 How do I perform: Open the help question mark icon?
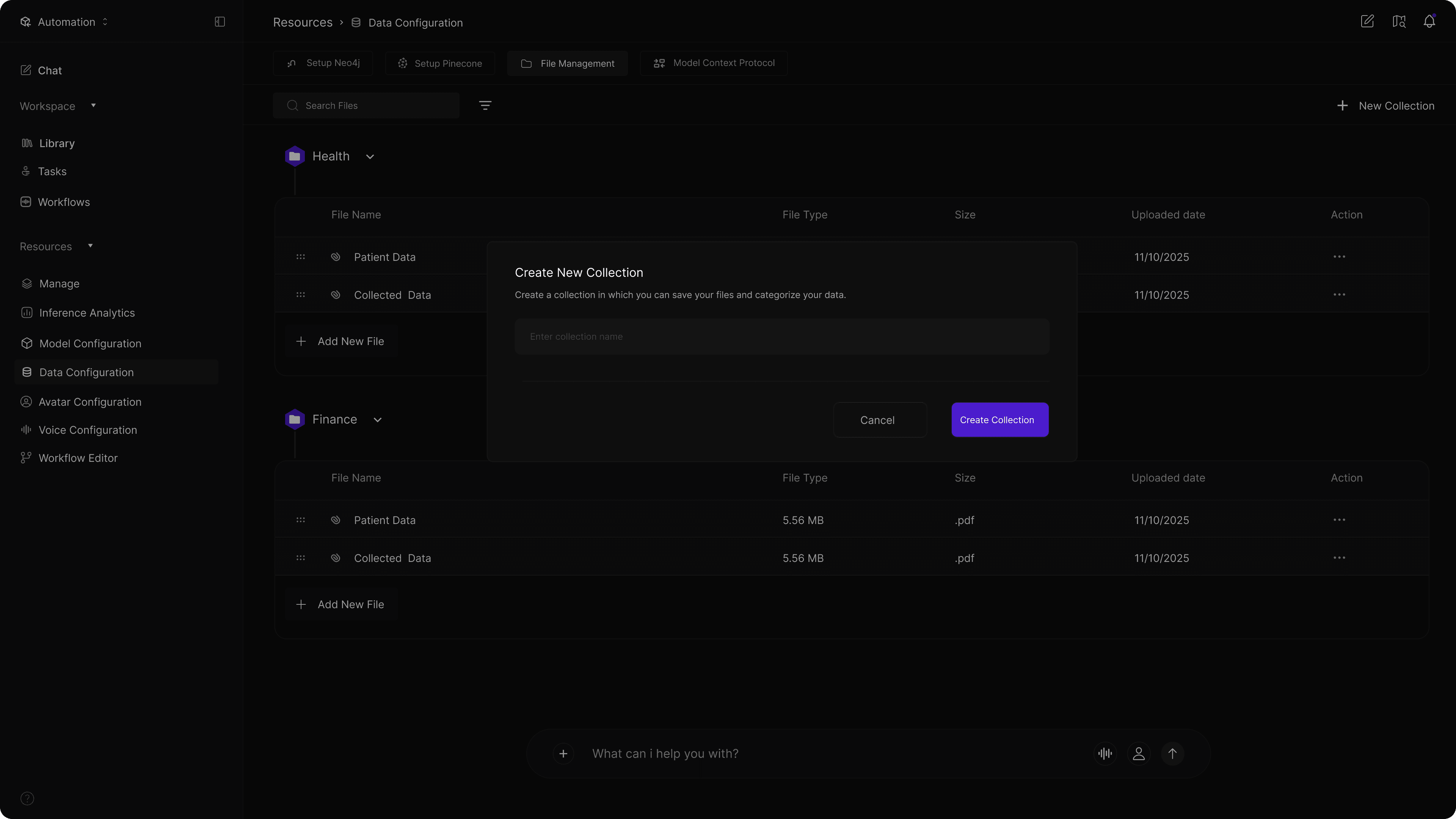[27, 798]
